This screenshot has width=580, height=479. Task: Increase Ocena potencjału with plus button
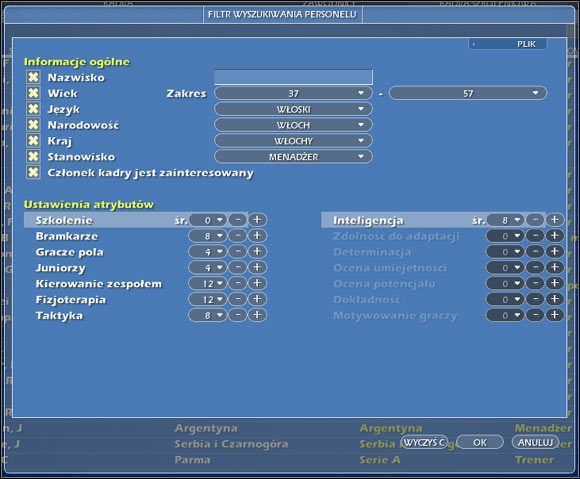point(554,284)
